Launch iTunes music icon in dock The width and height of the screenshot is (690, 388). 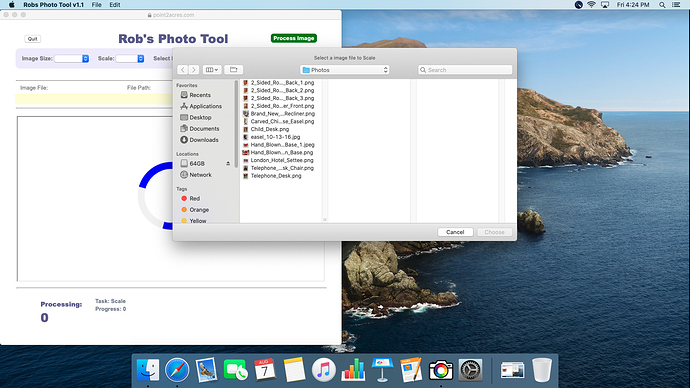323,370
